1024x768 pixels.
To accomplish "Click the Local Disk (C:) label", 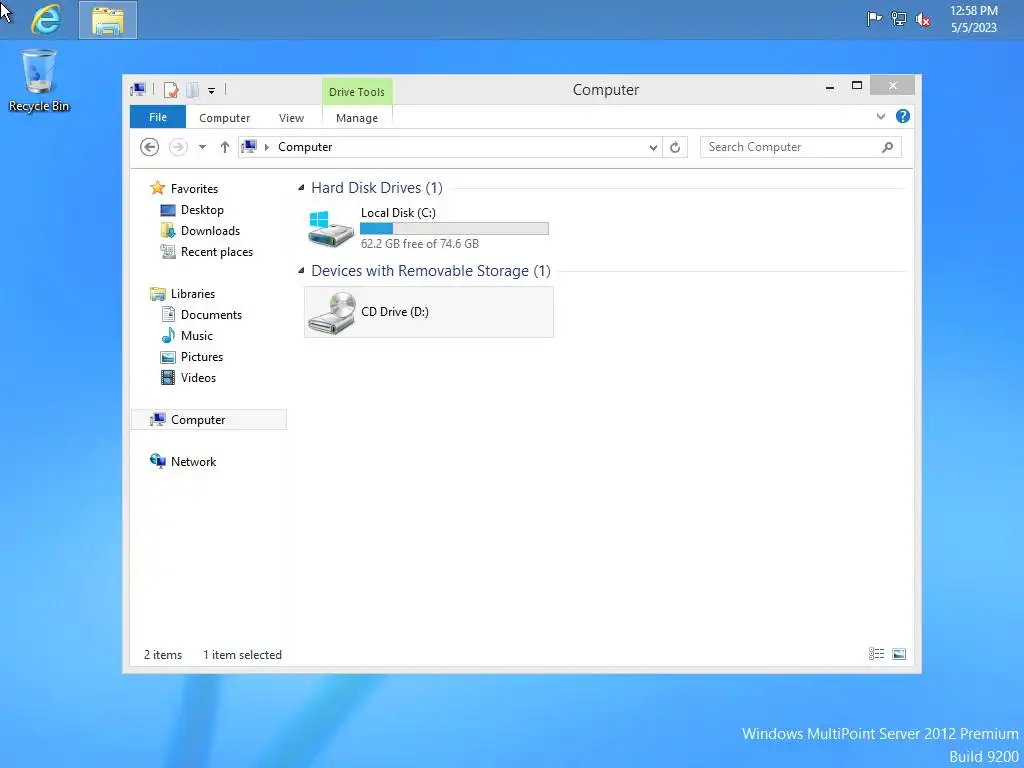I will click(x=398, y=212).
